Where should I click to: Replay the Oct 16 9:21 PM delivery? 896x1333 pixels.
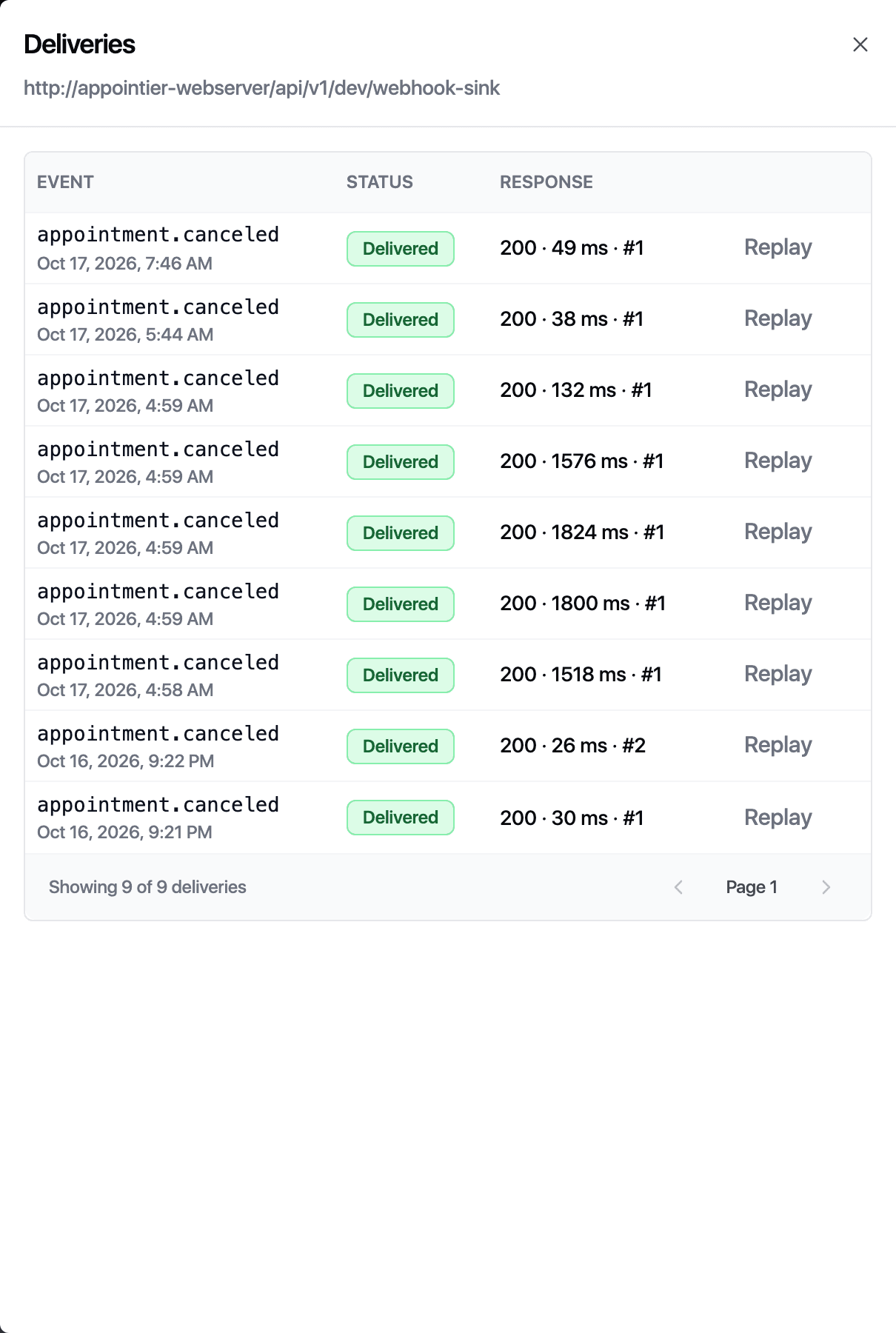click(x=778, y=818)
